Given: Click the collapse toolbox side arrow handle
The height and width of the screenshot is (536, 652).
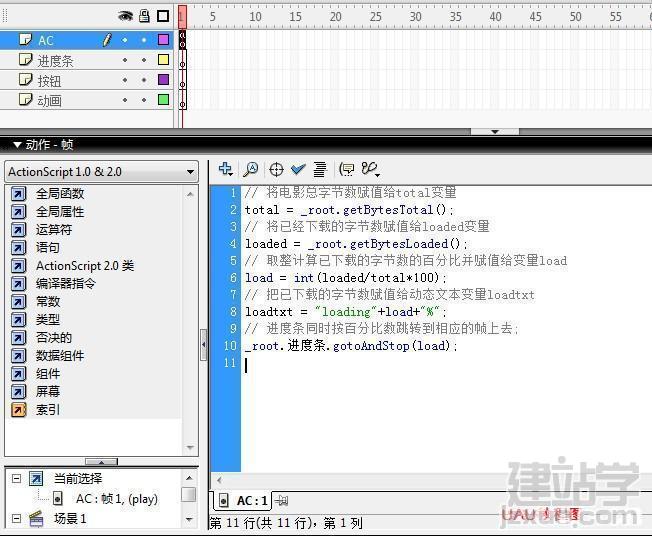Looking at the screenshot, I should click(203, 345).
